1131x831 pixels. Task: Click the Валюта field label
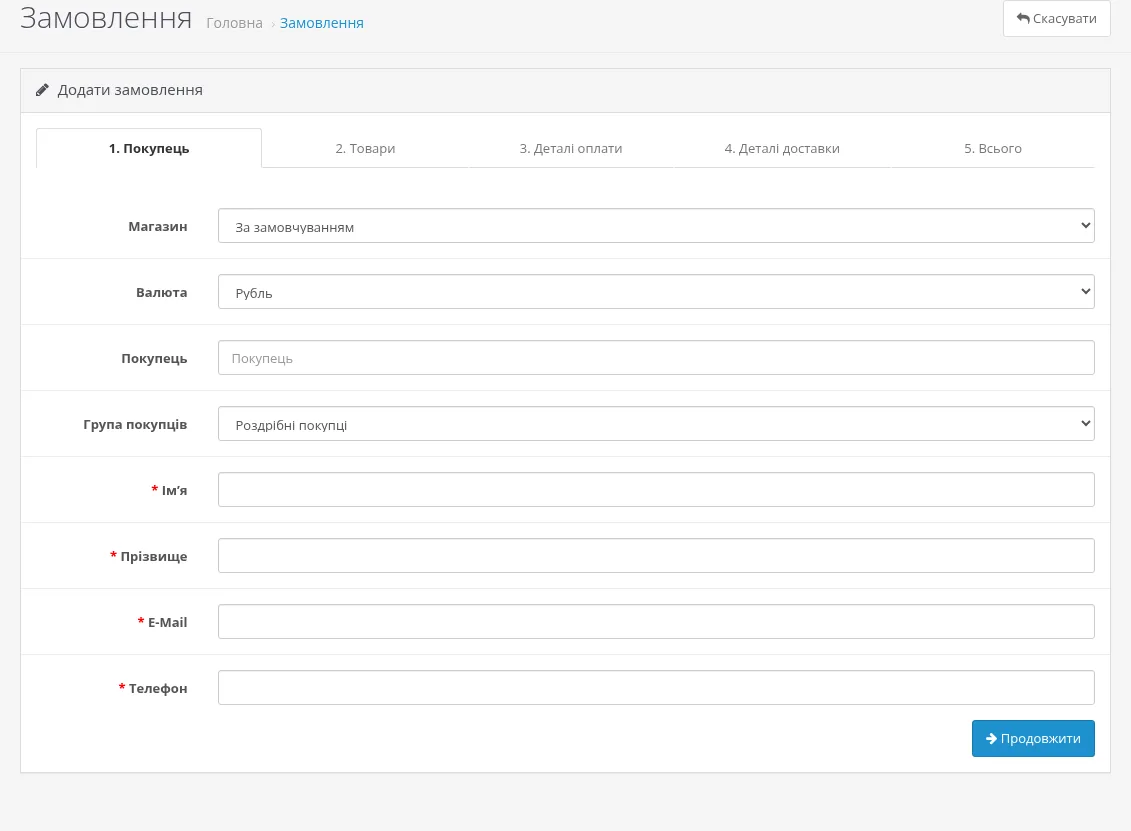click(x=162, y=292)
